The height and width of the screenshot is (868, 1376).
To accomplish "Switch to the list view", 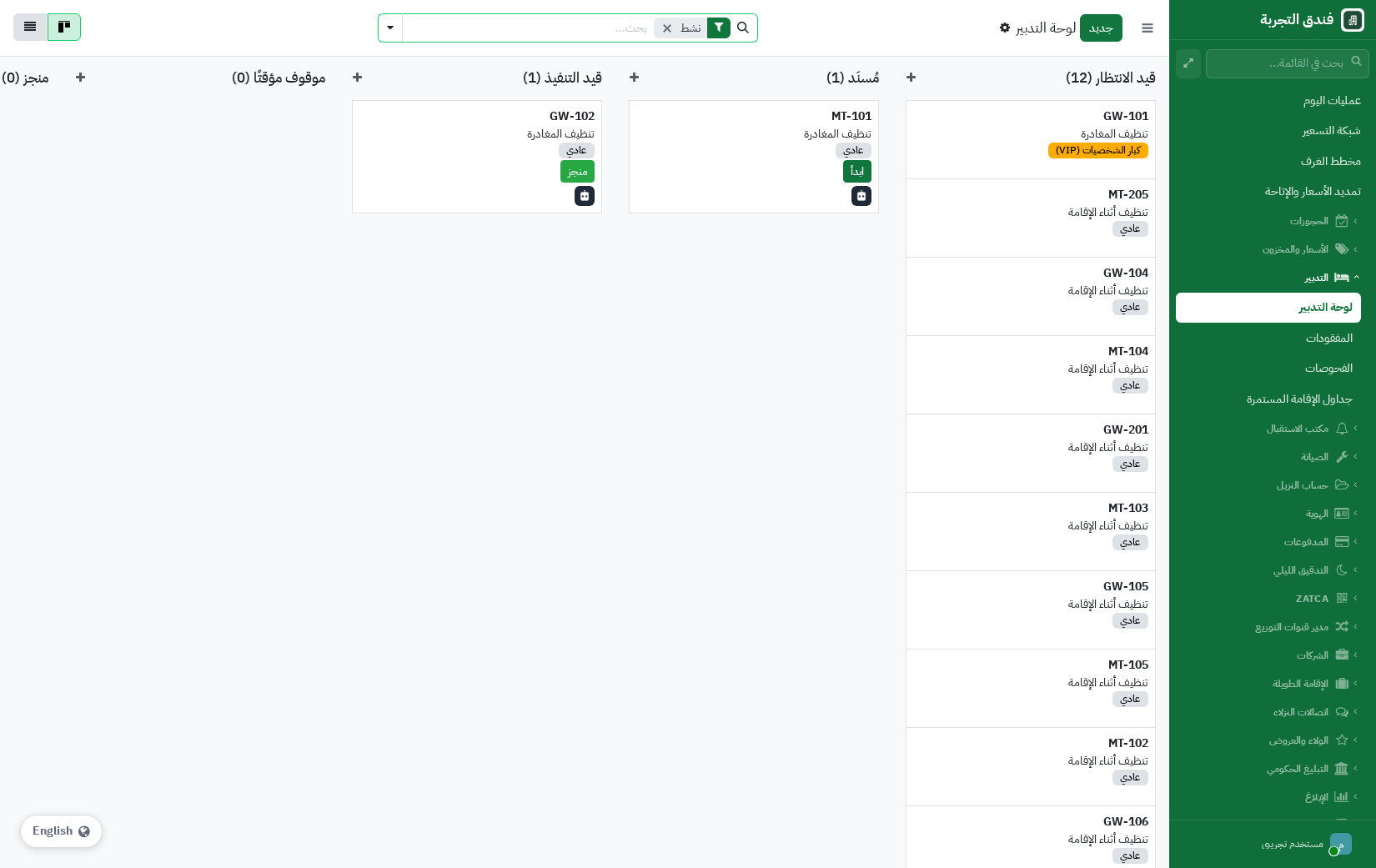I will (30, 27).
